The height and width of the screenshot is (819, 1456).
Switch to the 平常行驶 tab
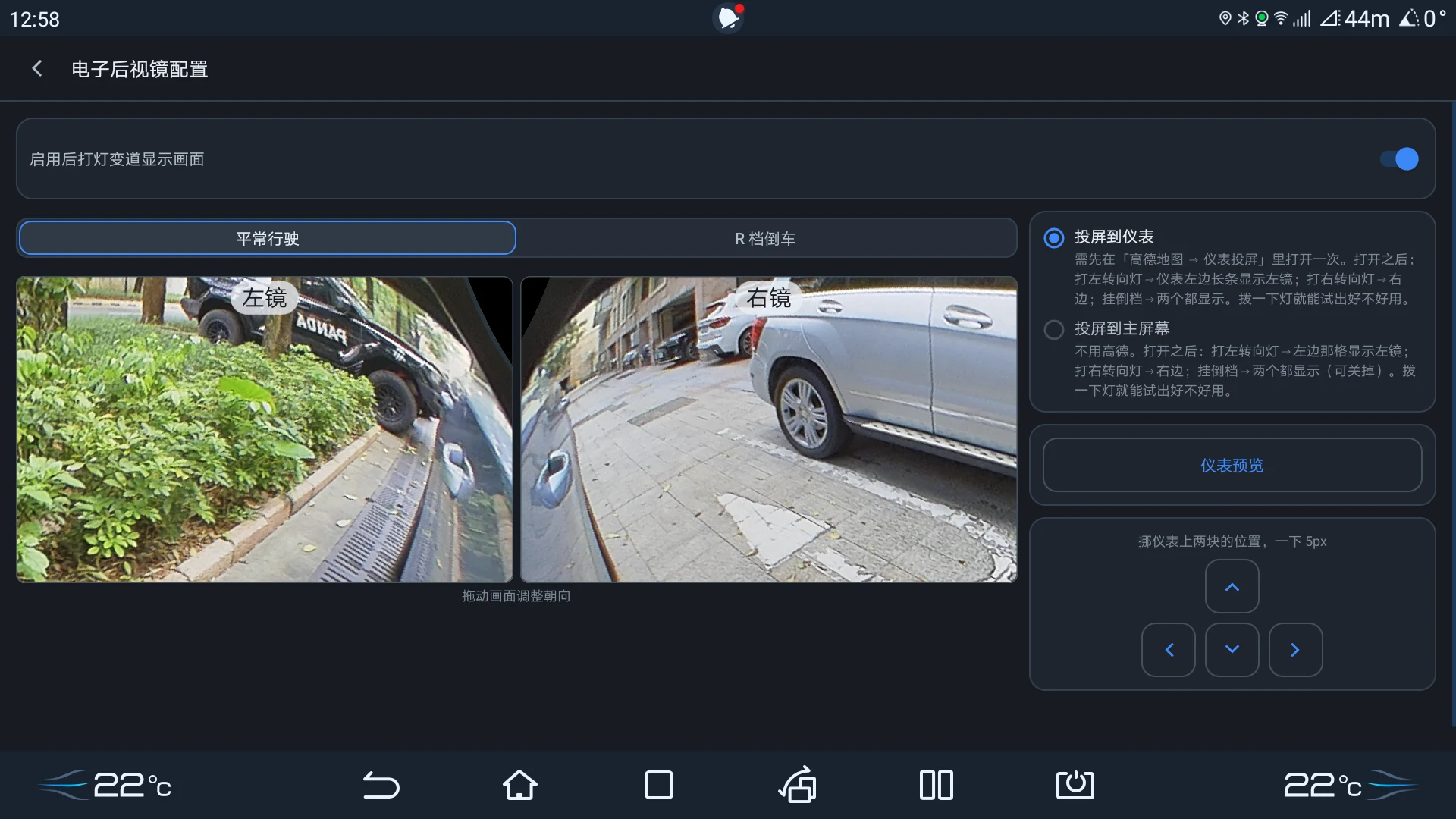267,238
